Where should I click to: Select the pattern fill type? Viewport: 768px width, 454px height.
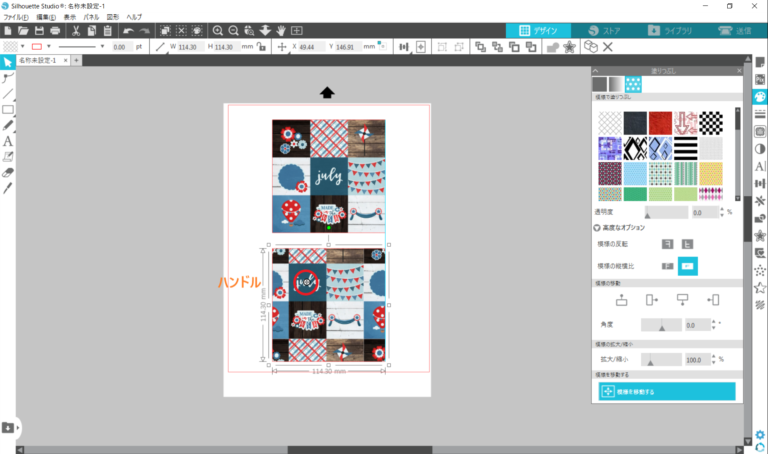pos(633,84)
